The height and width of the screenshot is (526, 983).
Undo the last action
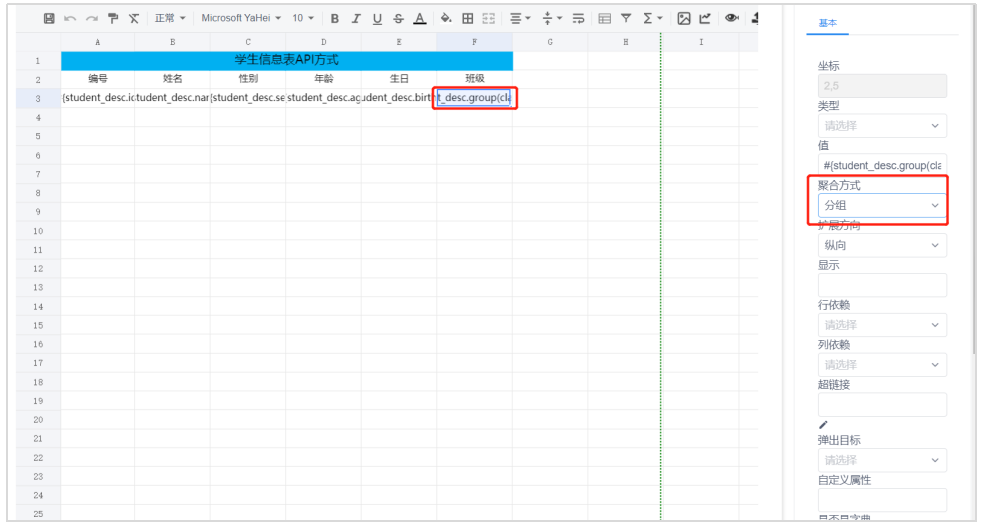(x=70, y=18)
